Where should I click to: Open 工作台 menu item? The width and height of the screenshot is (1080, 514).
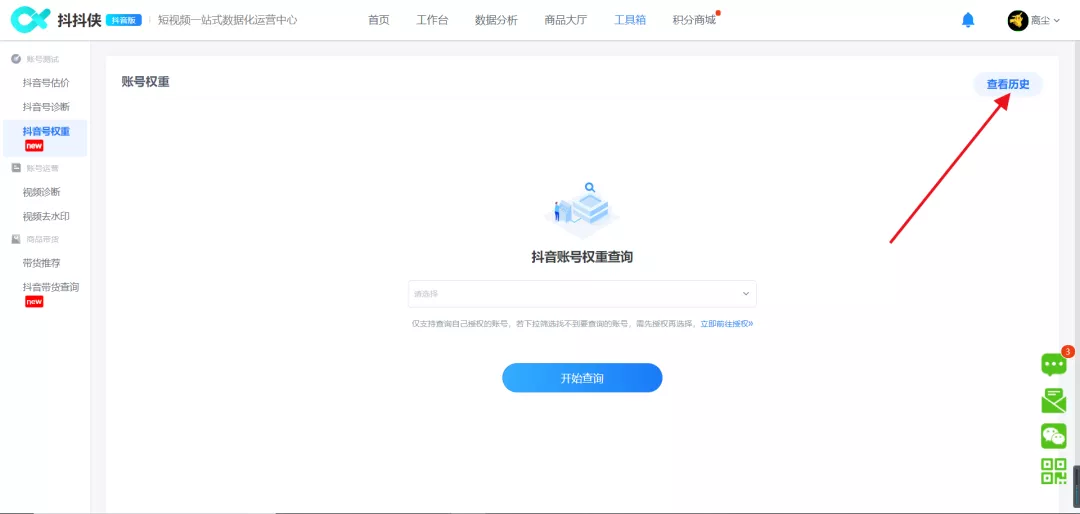(x=433, y=20)
